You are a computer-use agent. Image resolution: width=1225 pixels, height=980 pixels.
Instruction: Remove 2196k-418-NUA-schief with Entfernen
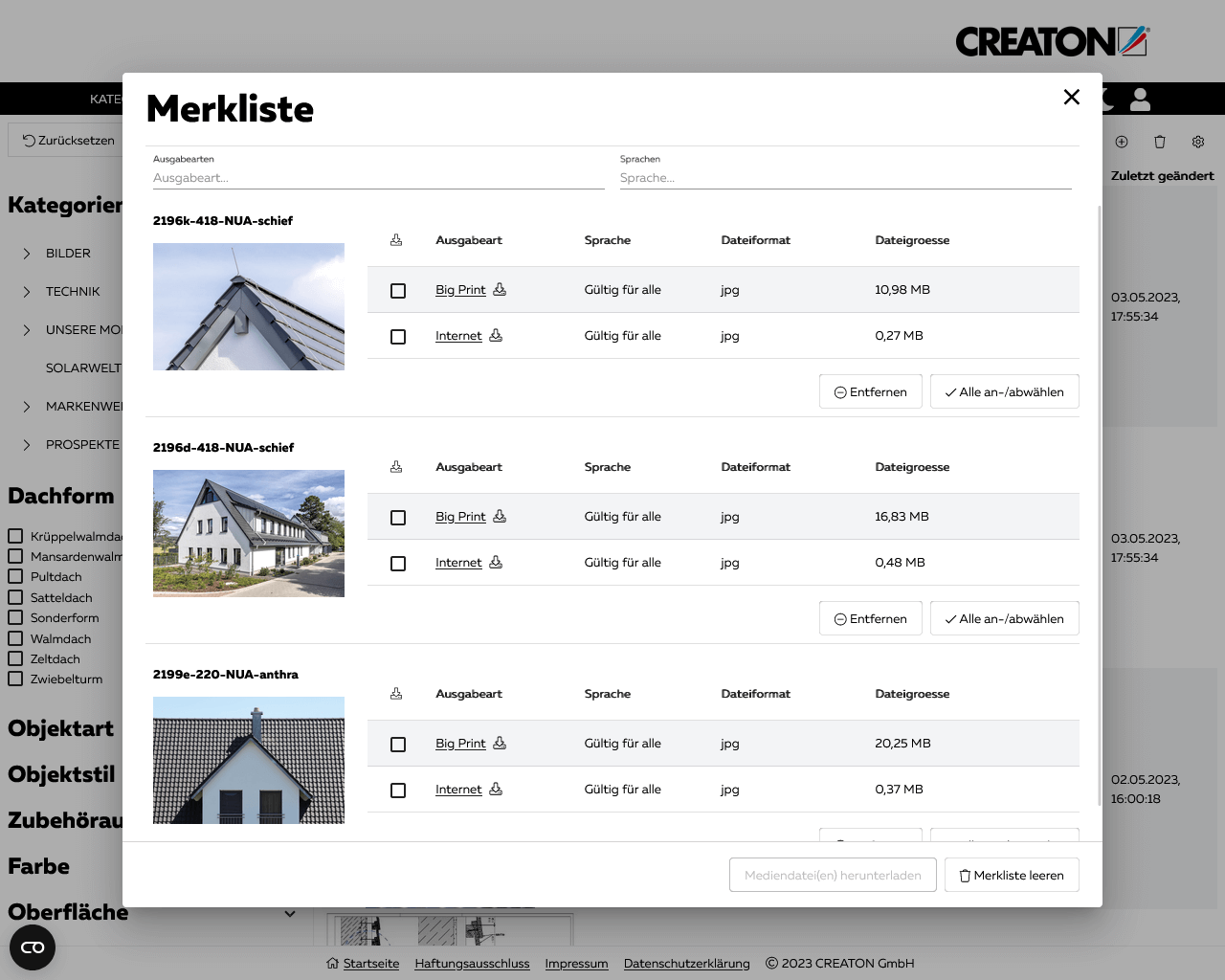871,391
